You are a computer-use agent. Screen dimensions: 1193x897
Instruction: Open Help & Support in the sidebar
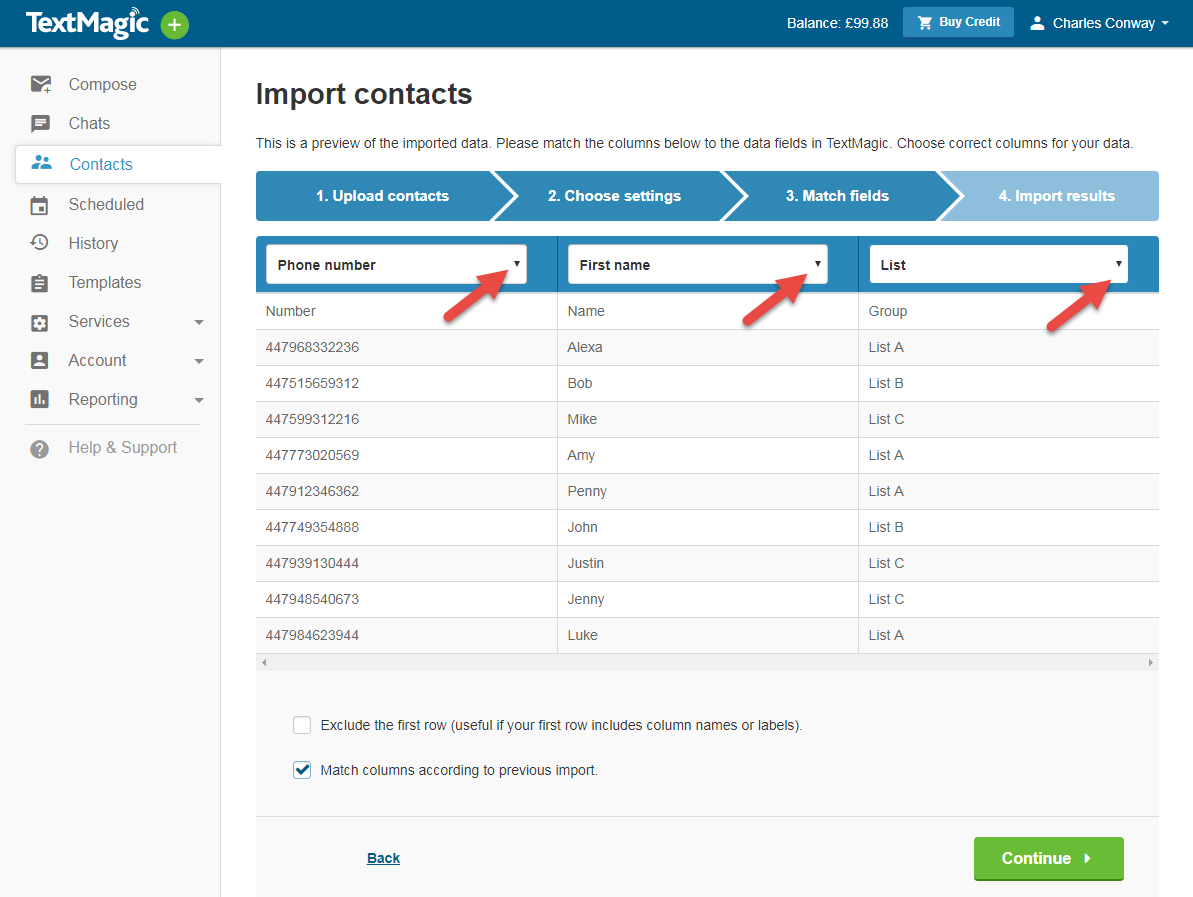point(122,448)
